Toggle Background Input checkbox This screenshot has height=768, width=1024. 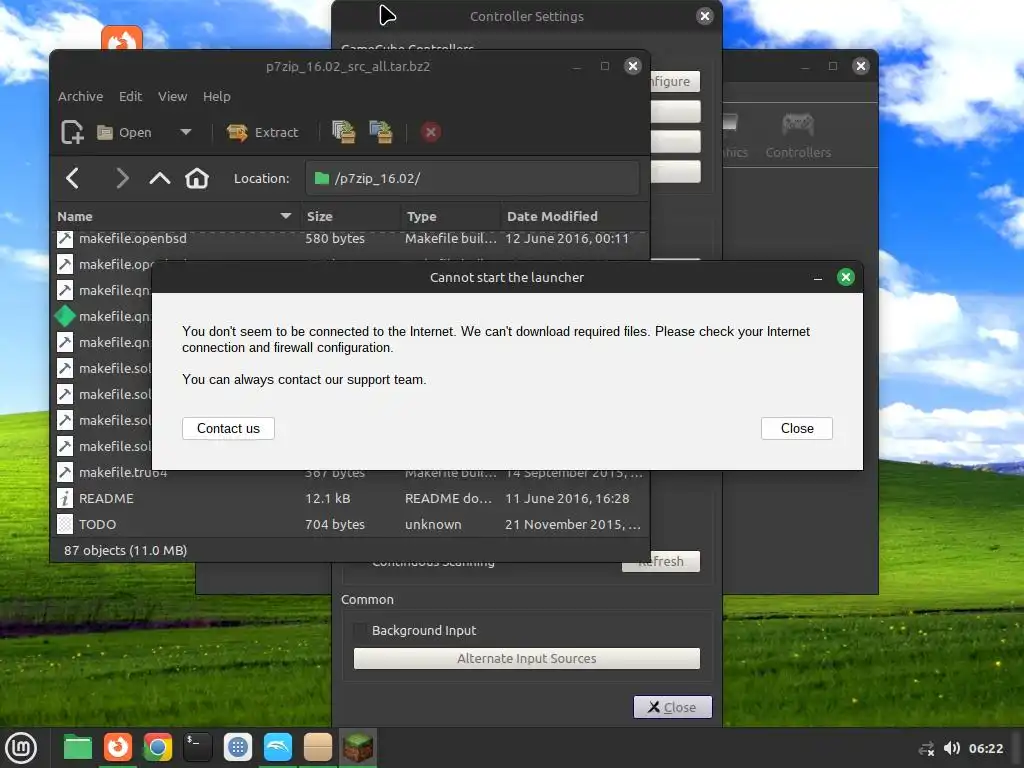click(360, 630)
